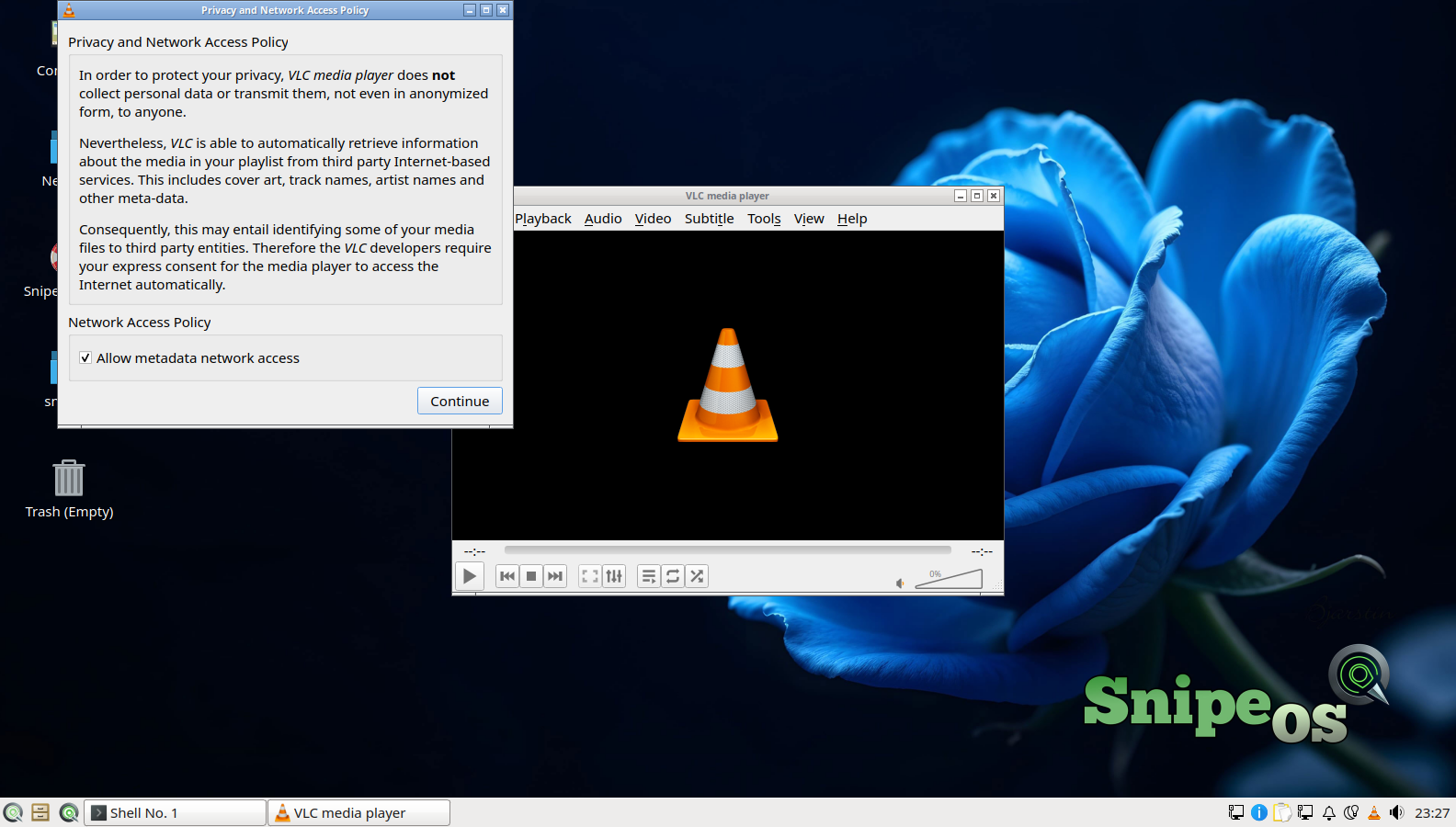The height and width of the screenshot is (827, 1456).
Task: Open the Subtitle menu in VLC
Action: tap(709, 219)
